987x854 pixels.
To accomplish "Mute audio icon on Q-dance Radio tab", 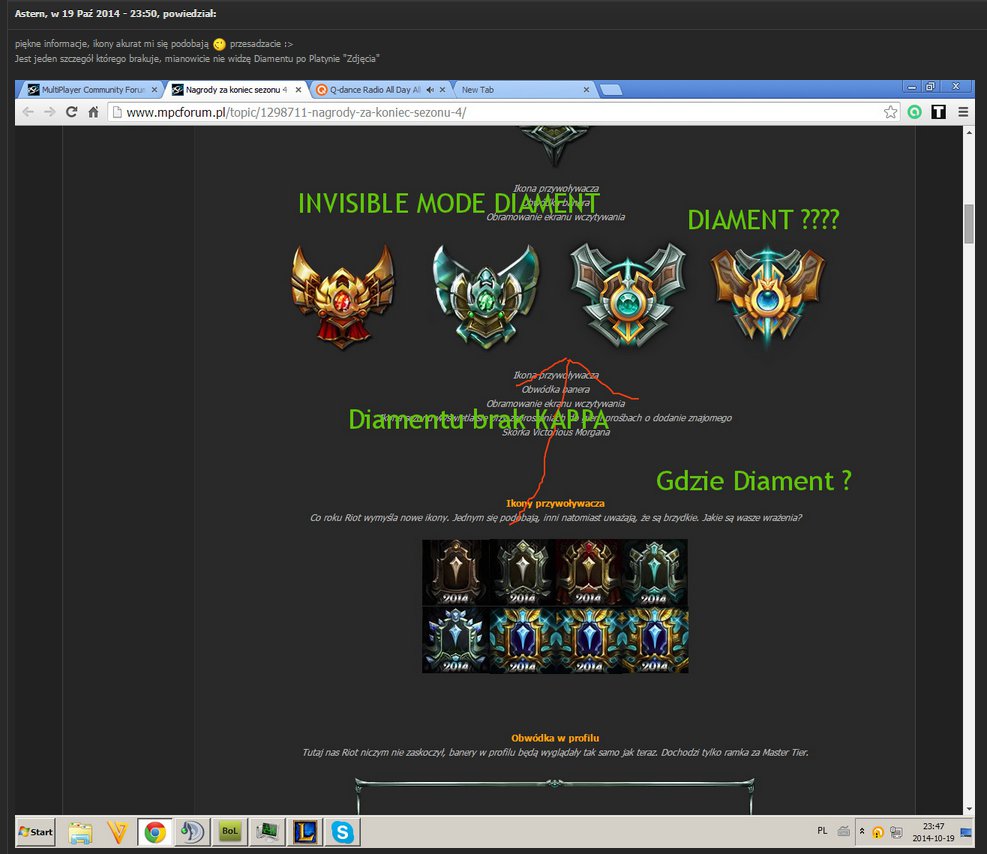I will [x=430, y=89].
